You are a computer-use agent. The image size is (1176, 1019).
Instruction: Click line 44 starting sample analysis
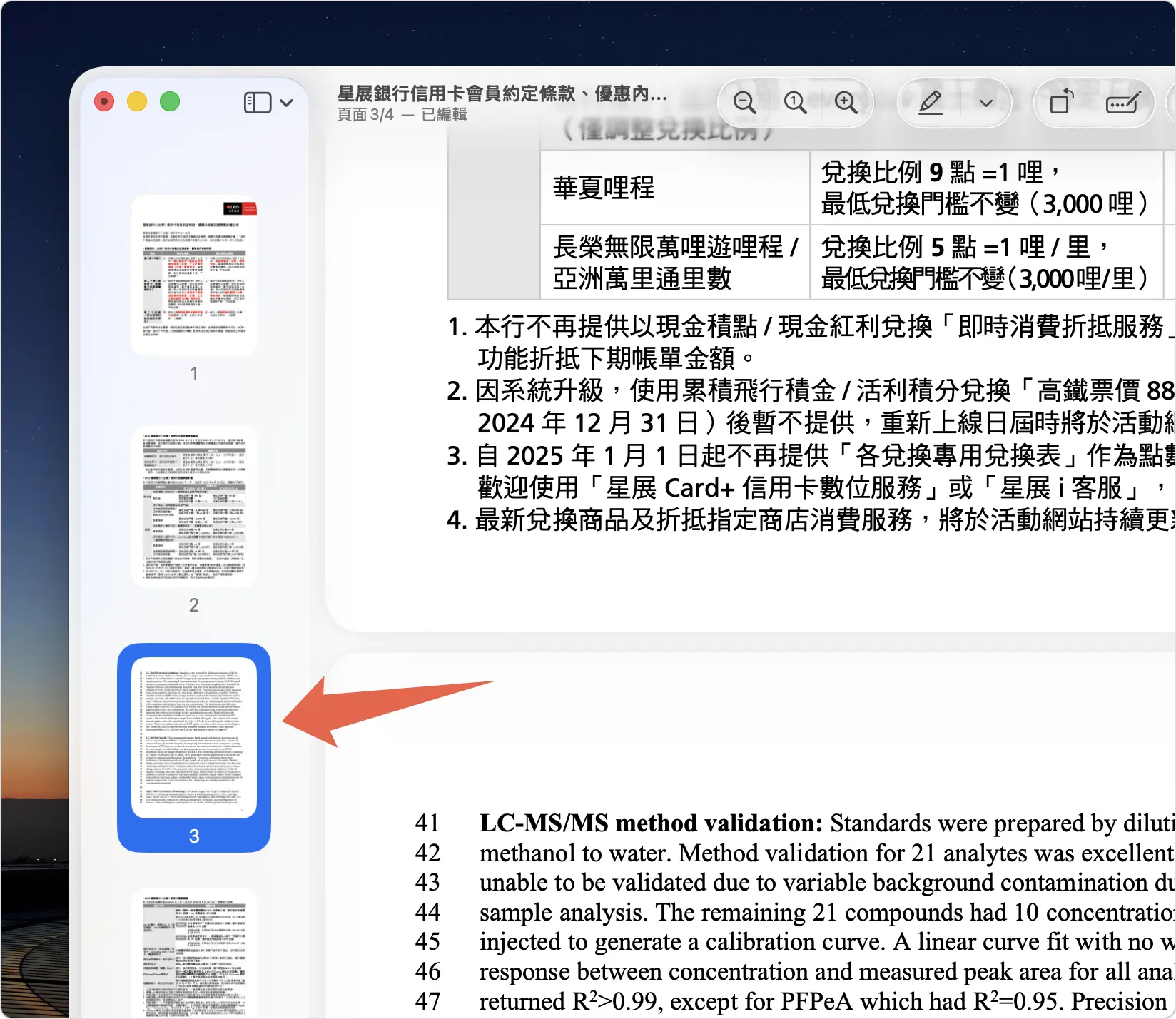826,913
